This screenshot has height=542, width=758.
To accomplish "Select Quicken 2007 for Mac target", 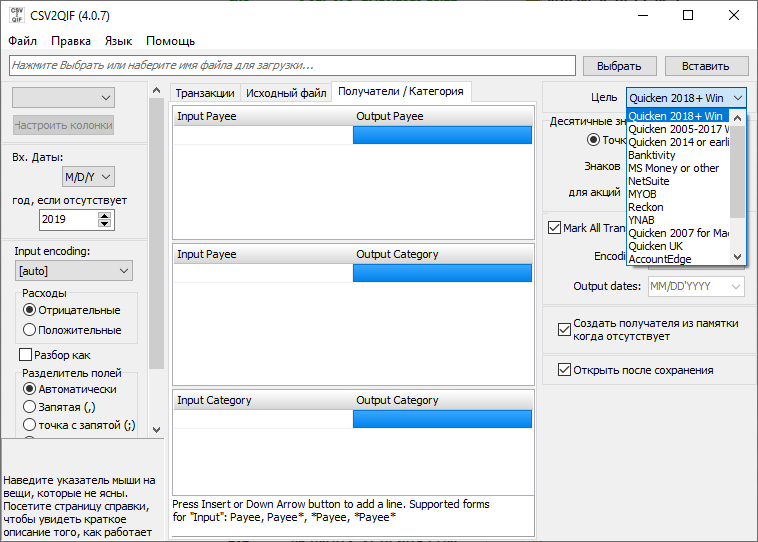I will click(678, 233).
